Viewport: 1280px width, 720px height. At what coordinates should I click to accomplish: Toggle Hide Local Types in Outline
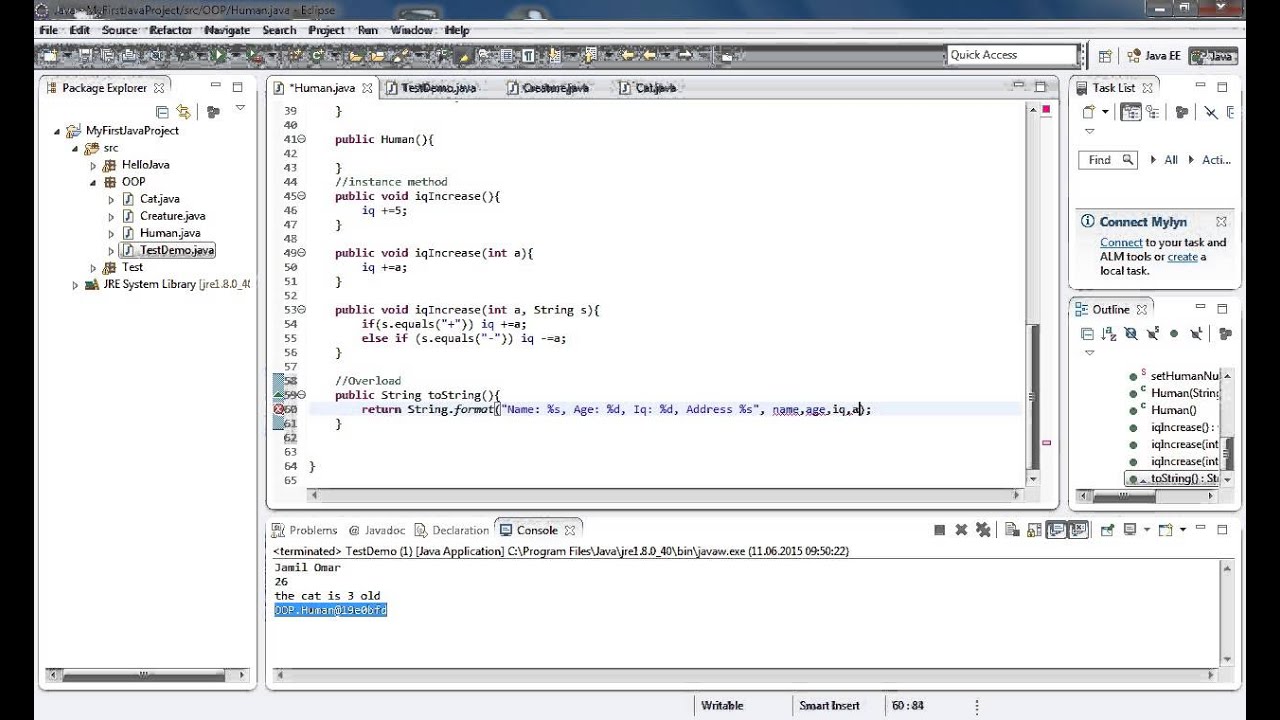coord(1197,334)
